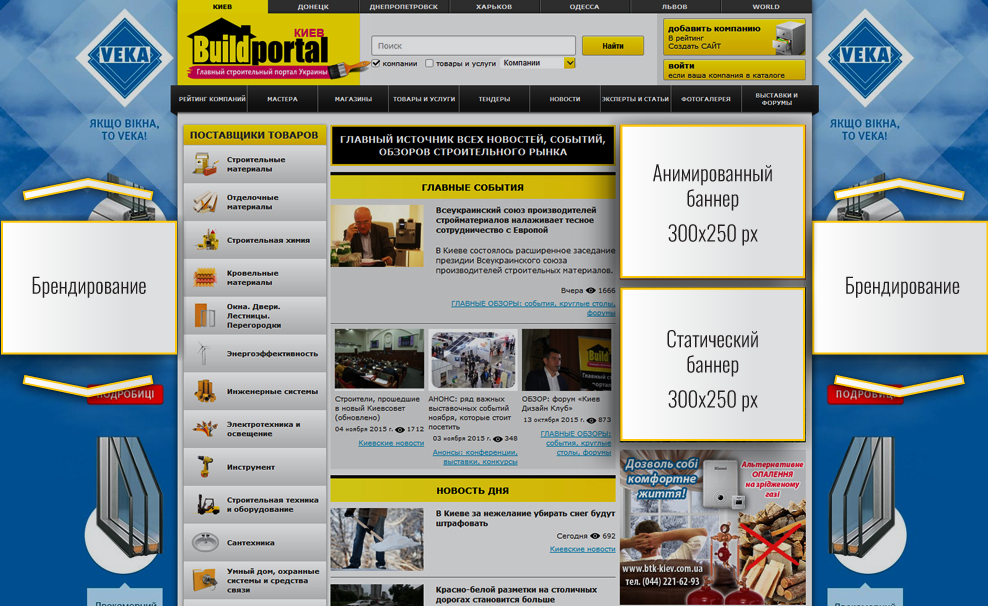Click the войти login button
Viewport: 988px width, 606px height.
coord(734,70)
